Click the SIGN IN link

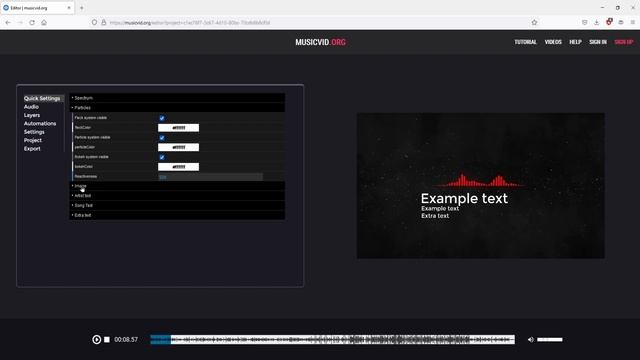coord(598,42)
